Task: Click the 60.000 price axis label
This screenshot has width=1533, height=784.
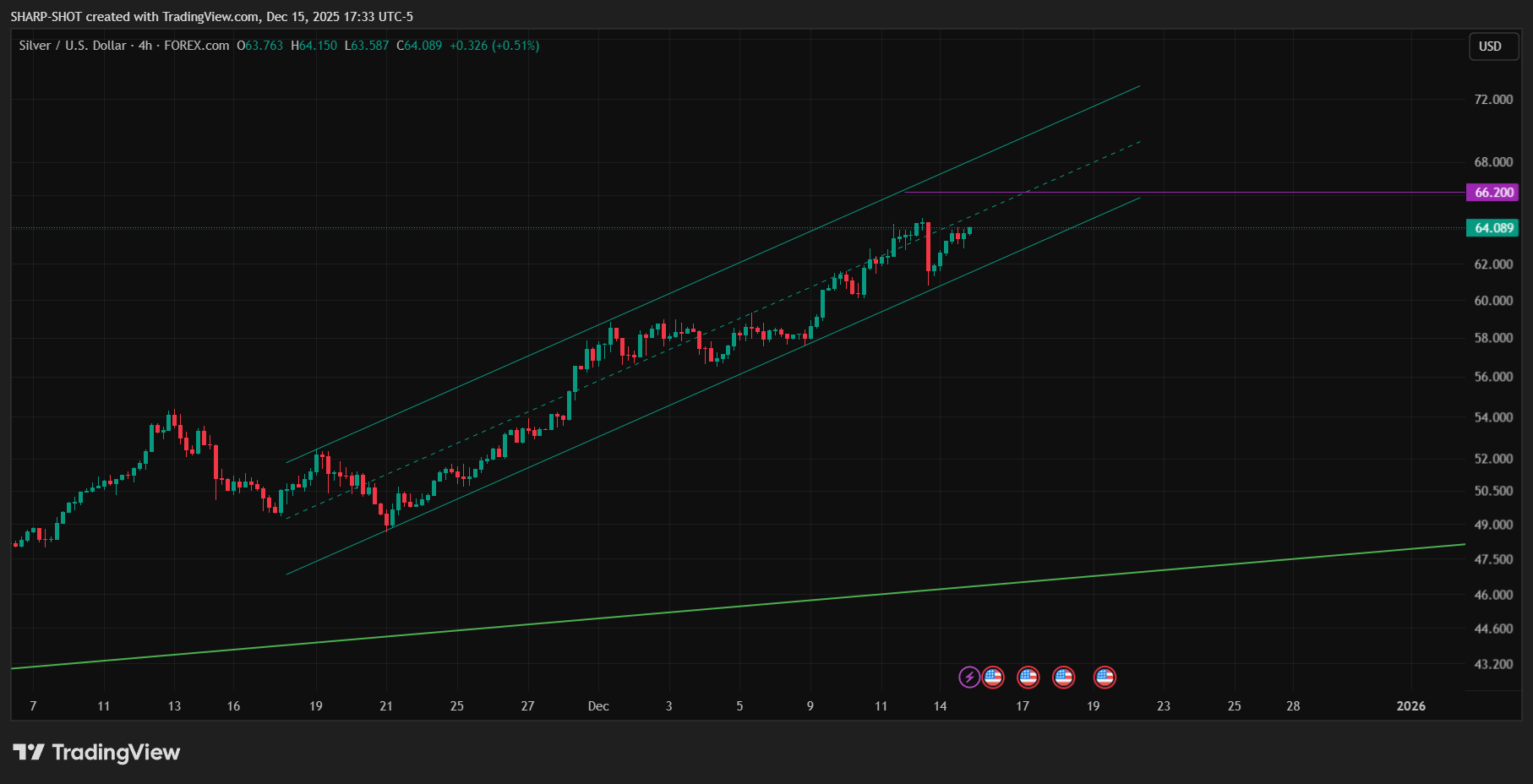Action: click(x=1493, y=301)
